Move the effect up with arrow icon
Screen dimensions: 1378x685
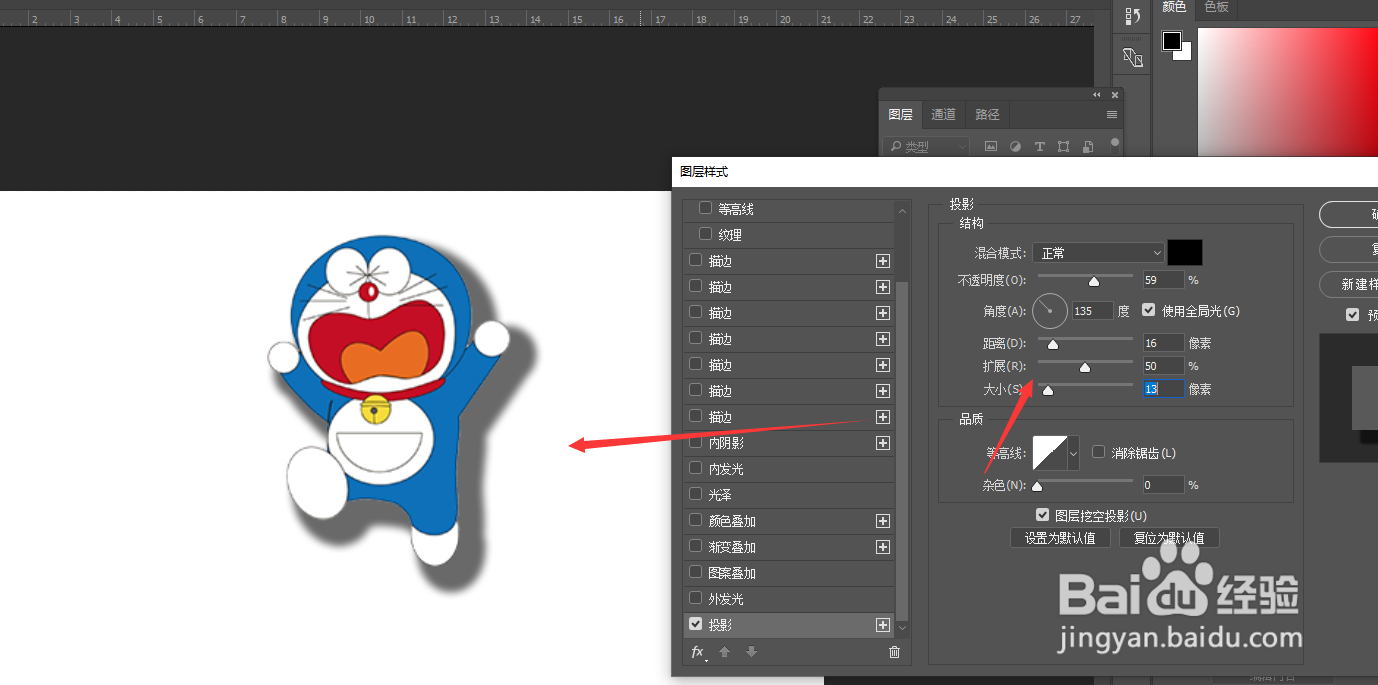pos(725,652)
